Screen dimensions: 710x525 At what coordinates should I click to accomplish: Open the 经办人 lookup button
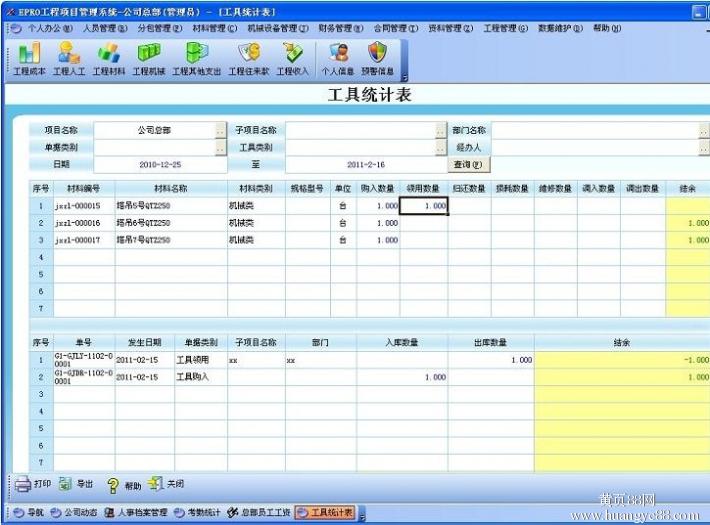click(704, 148)
